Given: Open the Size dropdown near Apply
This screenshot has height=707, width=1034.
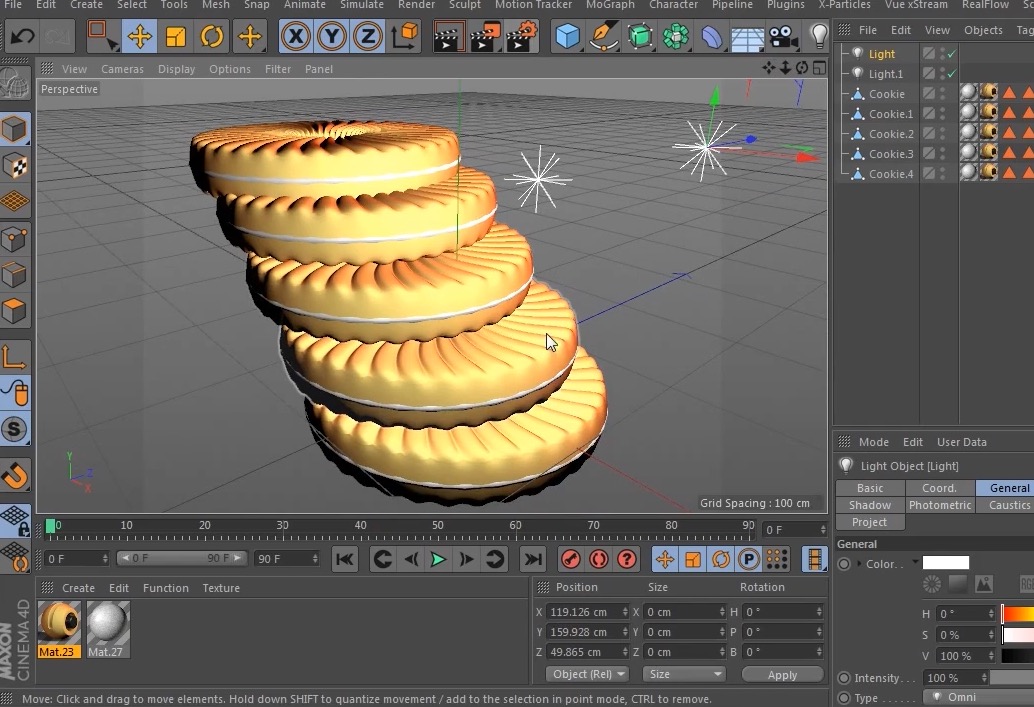Looking at the screenshot, I should (684, 674).
